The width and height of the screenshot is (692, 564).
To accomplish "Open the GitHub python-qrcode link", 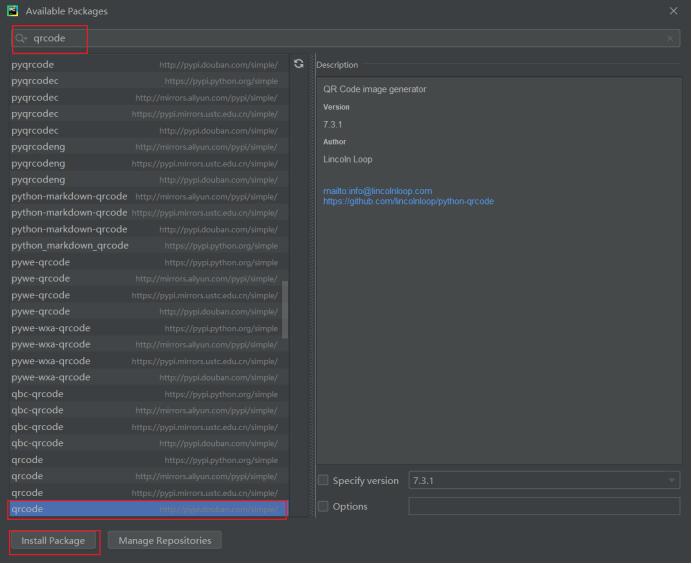I will tap(408, 201).
